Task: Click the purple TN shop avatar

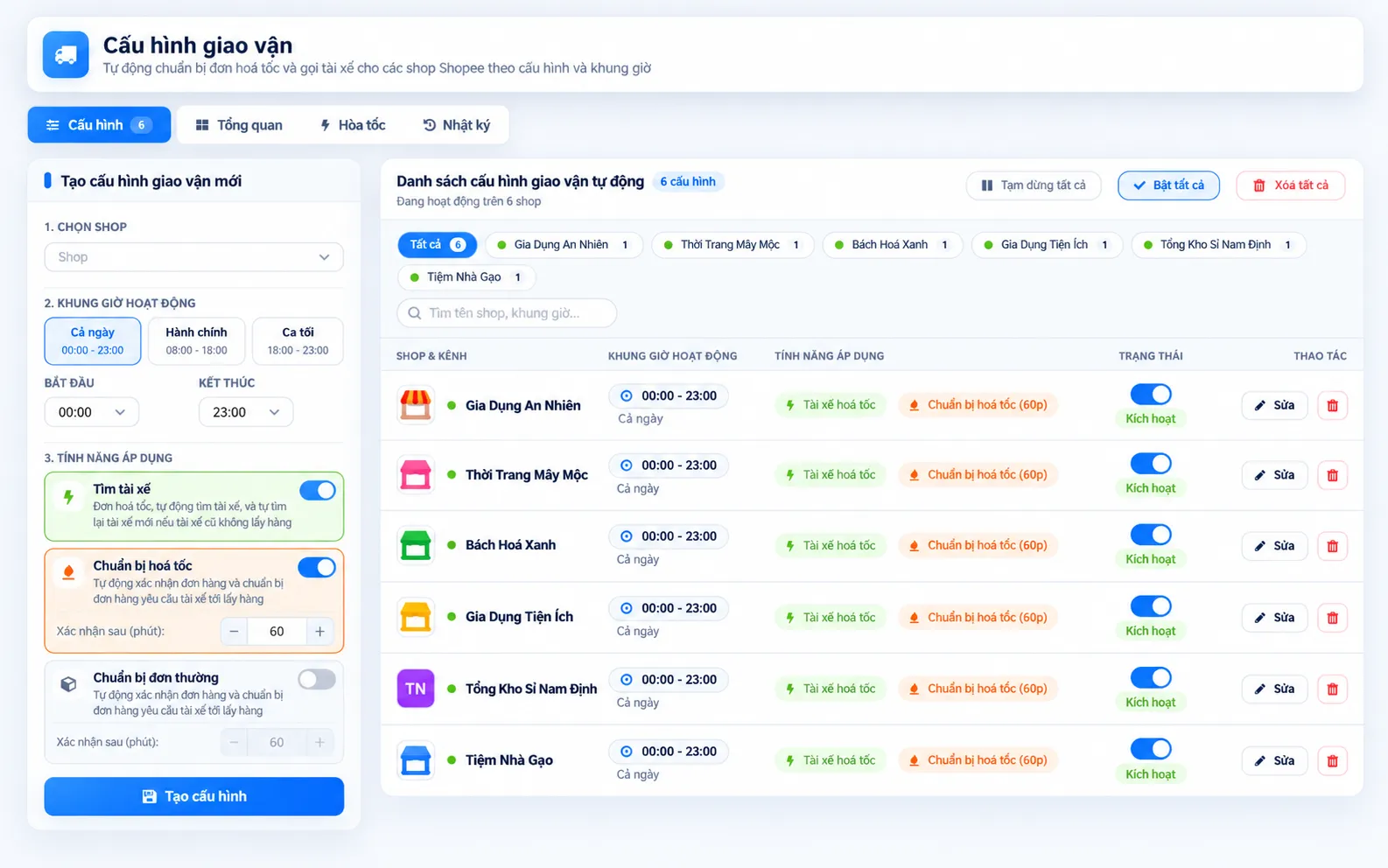Action: [x=416, y=689]
